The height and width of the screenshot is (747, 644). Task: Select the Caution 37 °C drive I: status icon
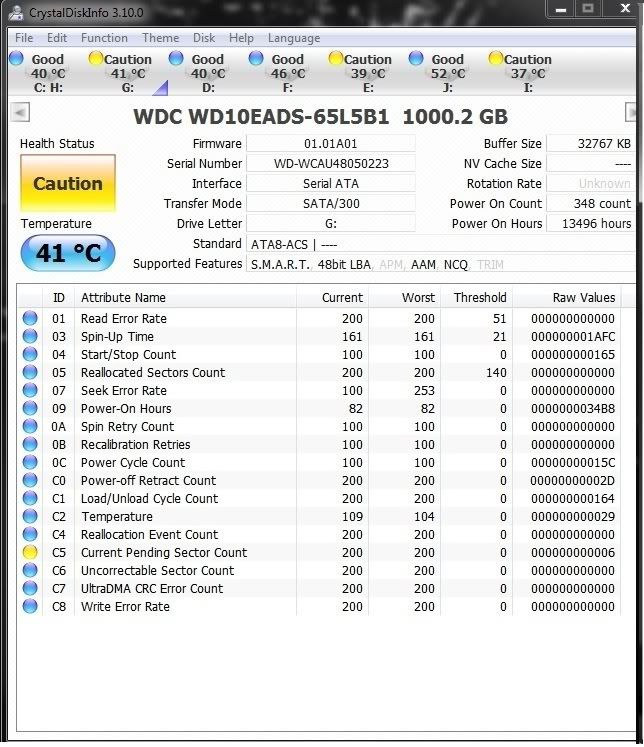(x=496, y=59)
